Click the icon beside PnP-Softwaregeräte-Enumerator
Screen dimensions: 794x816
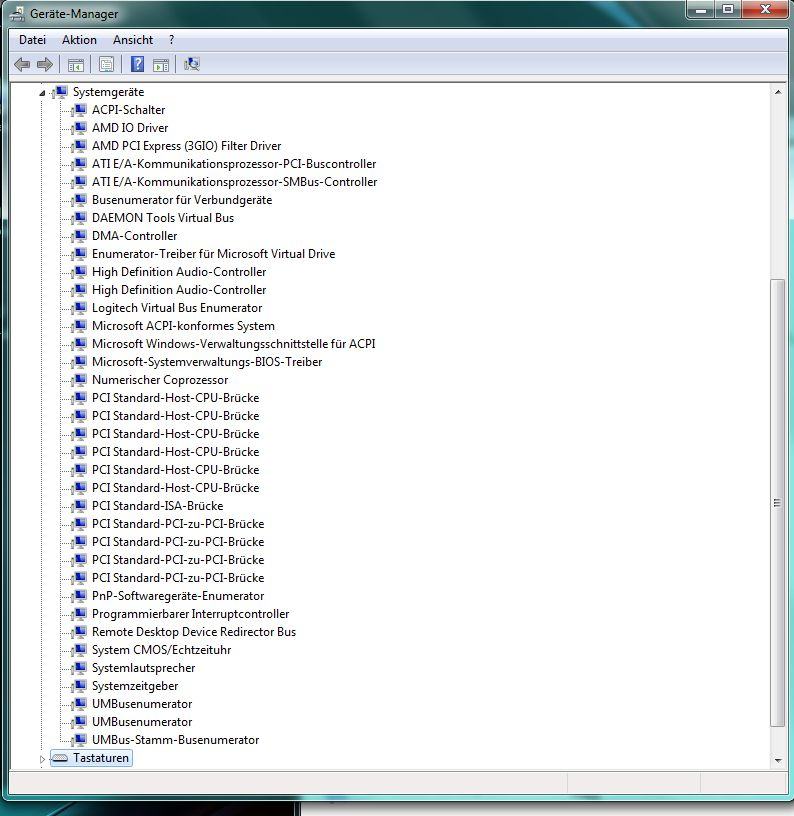(79, 596)
